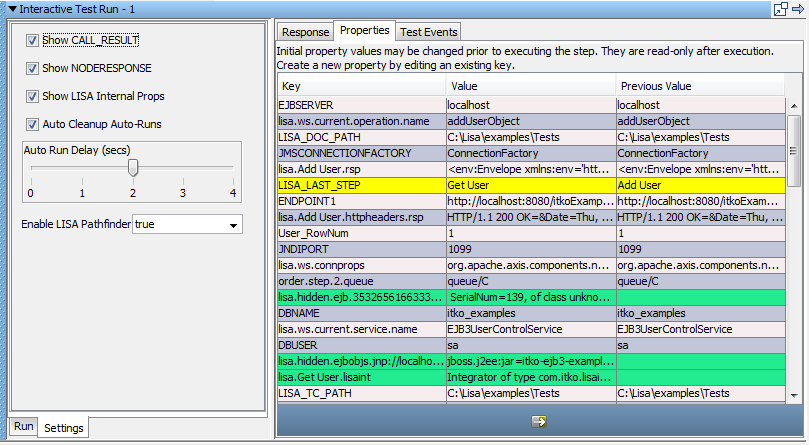Viewport: 809px width, 445px height.
Task: Click the lisa.hidden.ejbobjs.jnp key cell
Action: coord(362,361)
